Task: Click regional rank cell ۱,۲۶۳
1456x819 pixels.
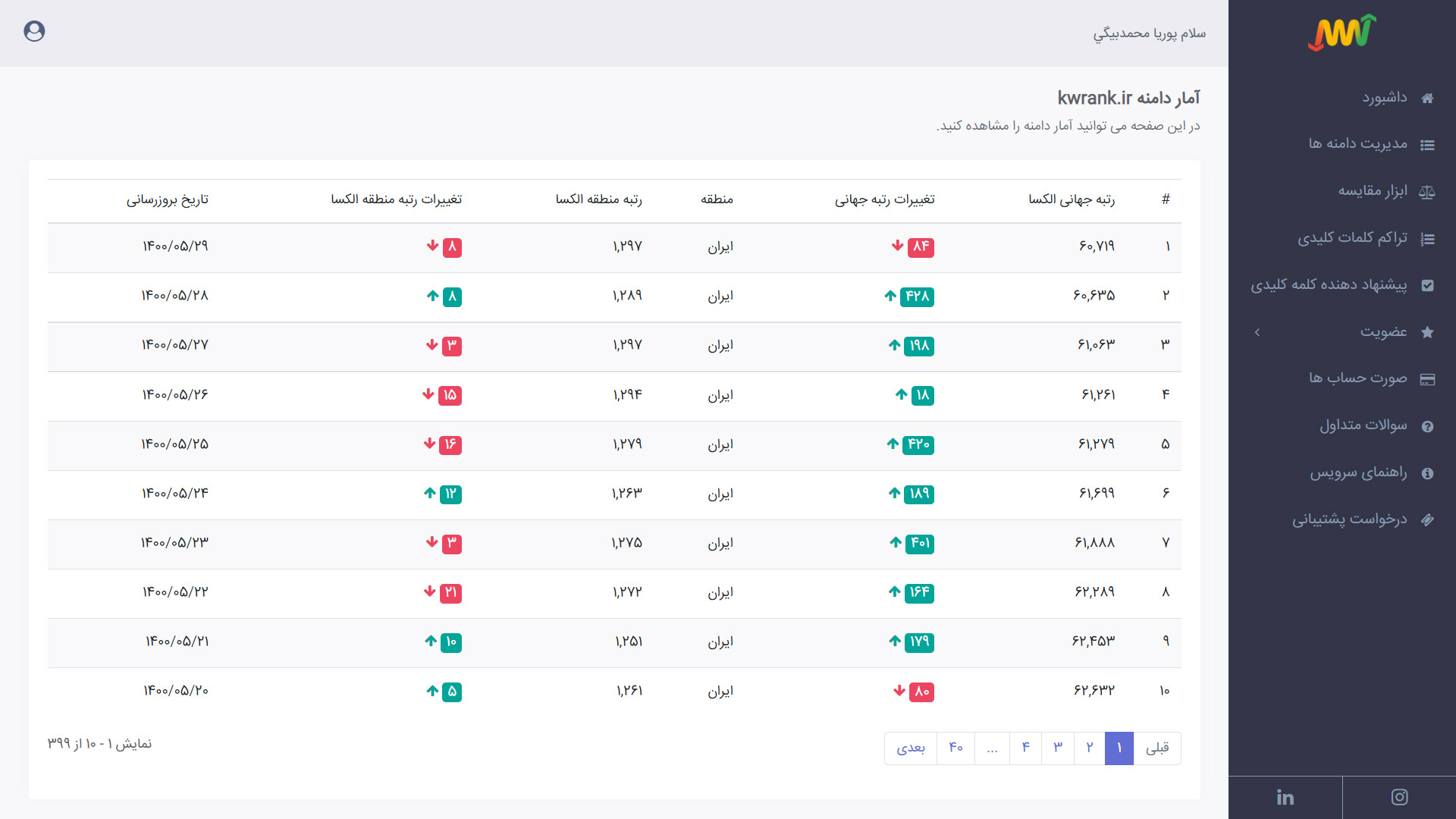Action: [x=627, y=494]
